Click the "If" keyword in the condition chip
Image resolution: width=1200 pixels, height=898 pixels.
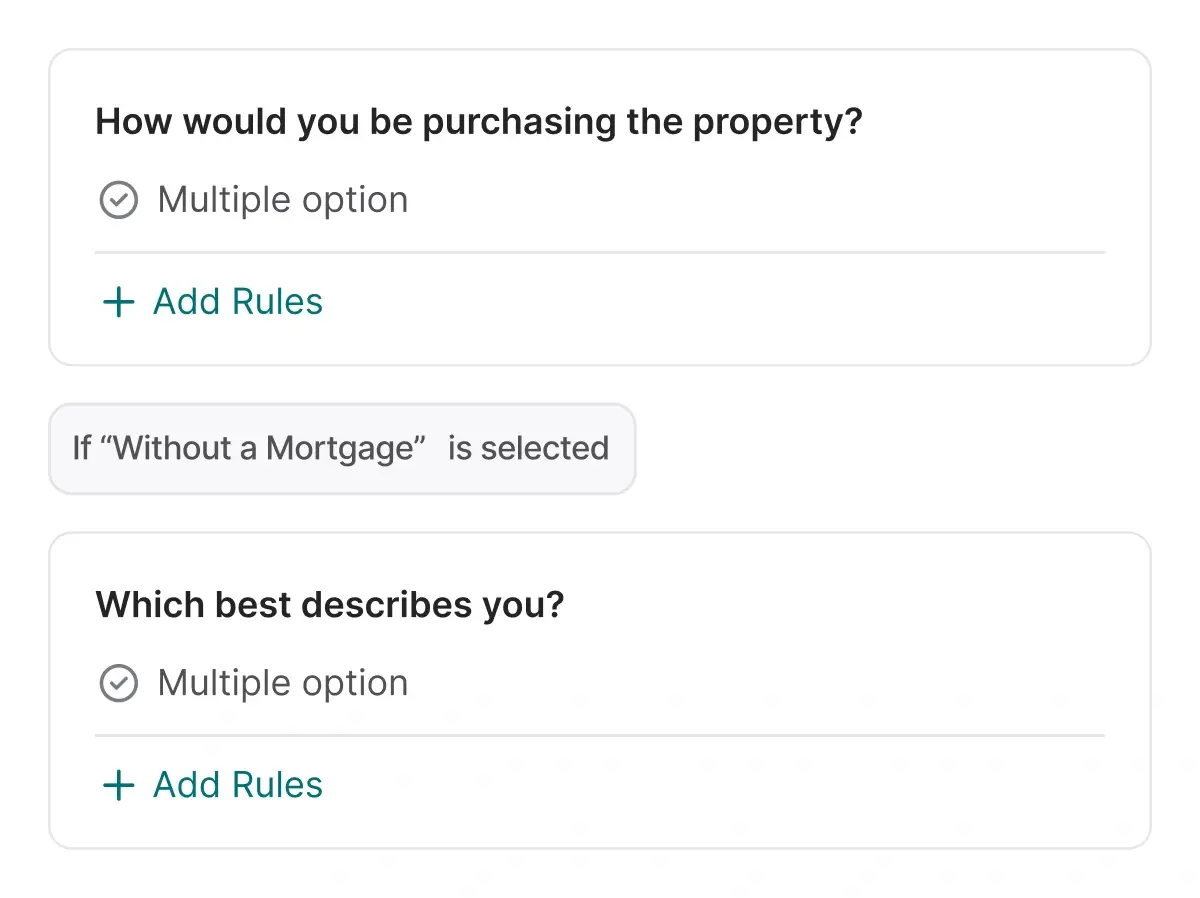pos(82,448)
